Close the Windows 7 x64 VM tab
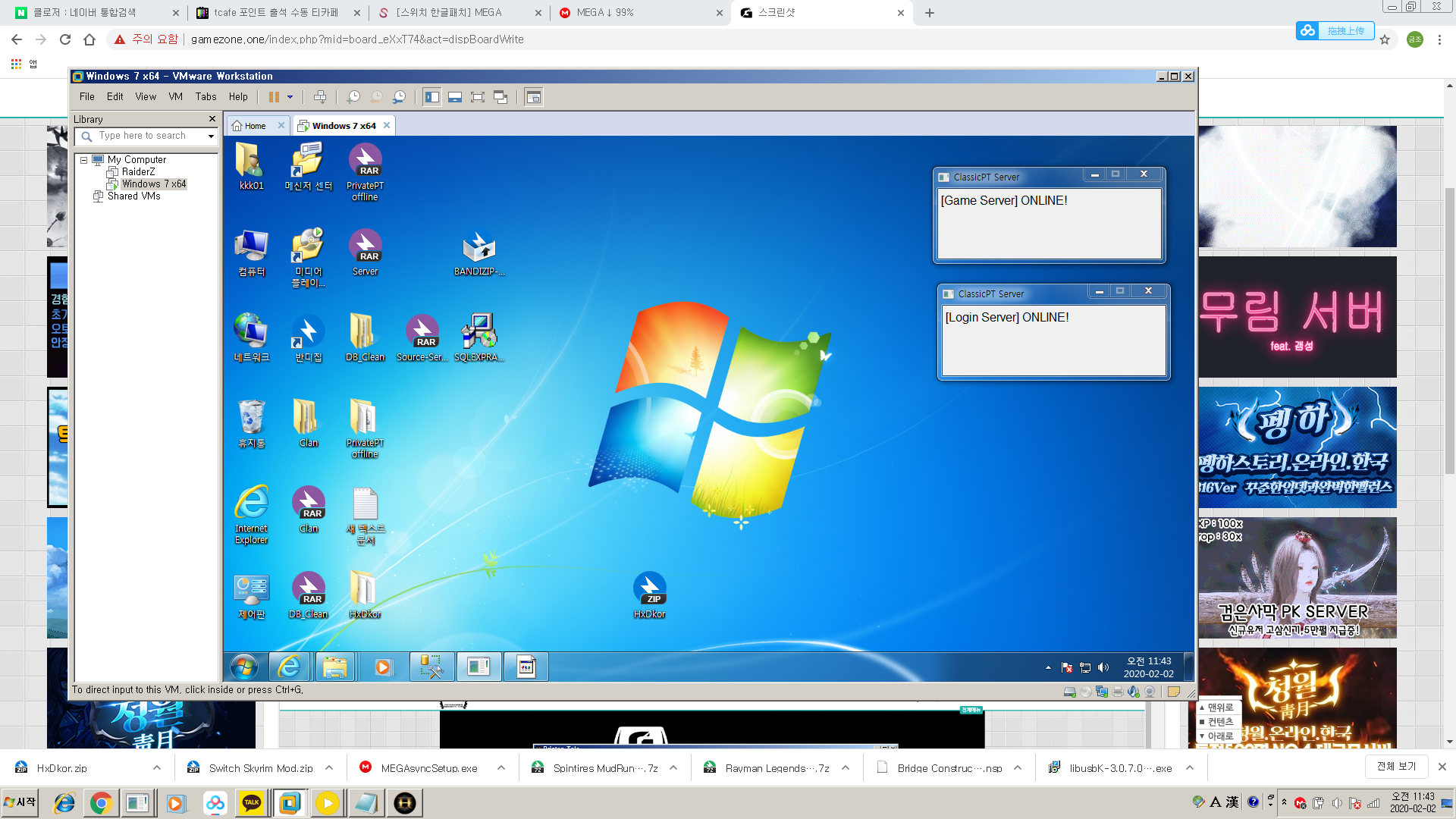This screenshot has width=1456, height=819. tap(387, 125)
